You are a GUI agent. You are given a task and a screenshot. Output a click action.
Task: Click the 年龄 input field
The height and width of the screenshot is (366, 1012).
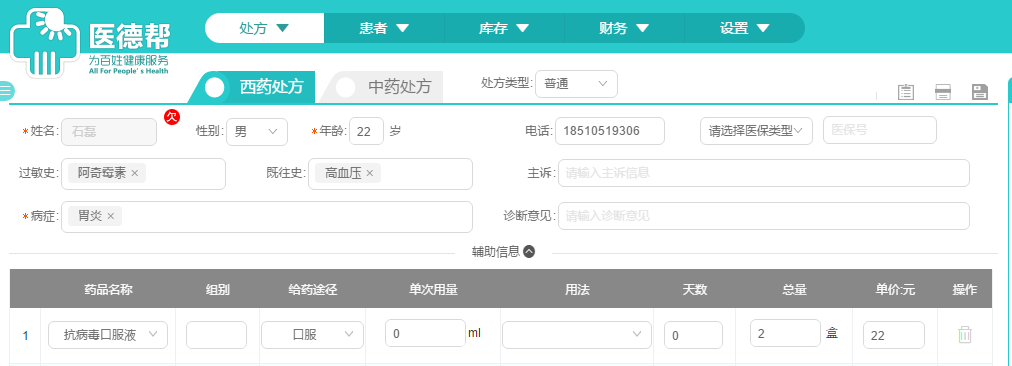(x=367, y=131)
